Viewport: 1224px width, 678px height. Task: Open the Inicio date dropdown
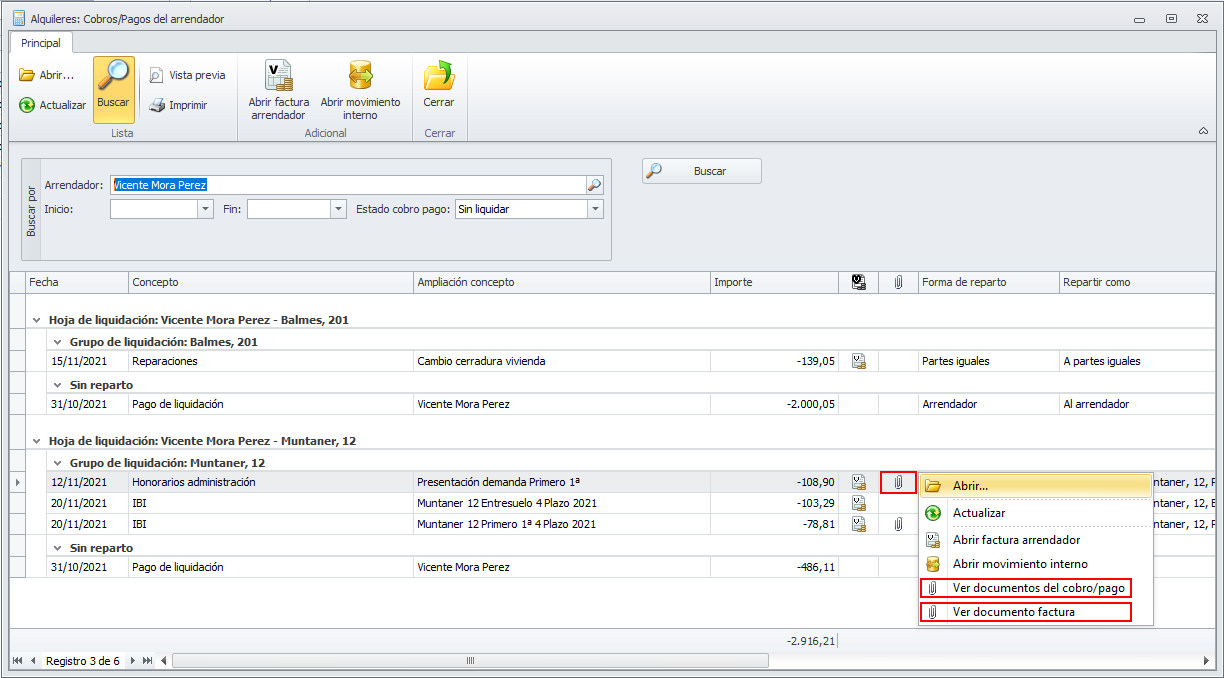[206, 209]
